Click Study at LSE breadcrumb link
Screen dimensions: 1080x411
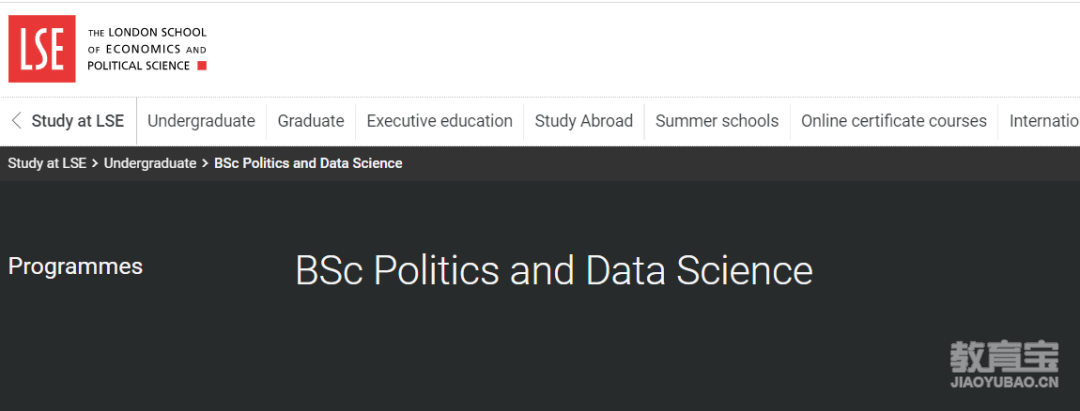[47, 164]
